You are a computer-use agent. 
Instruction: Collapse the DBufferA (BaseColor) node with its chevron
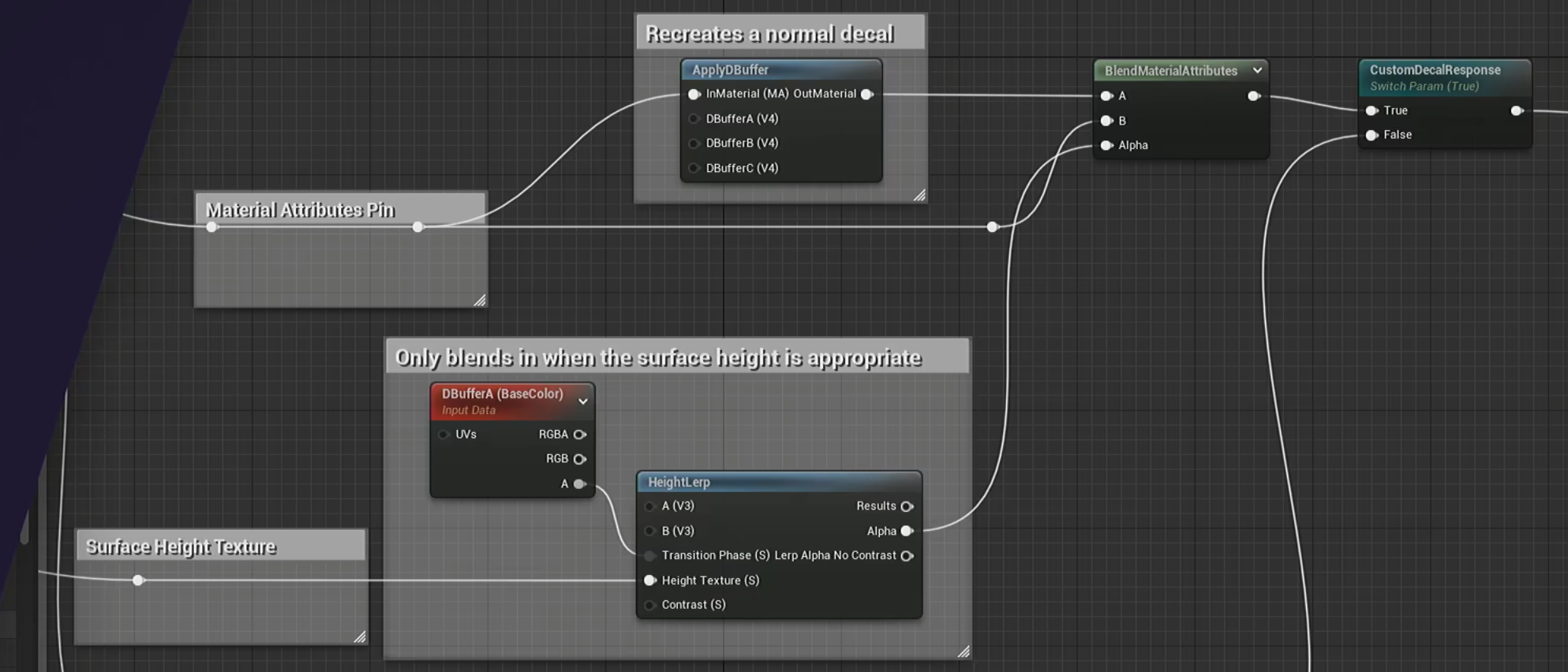pos(583,401)
